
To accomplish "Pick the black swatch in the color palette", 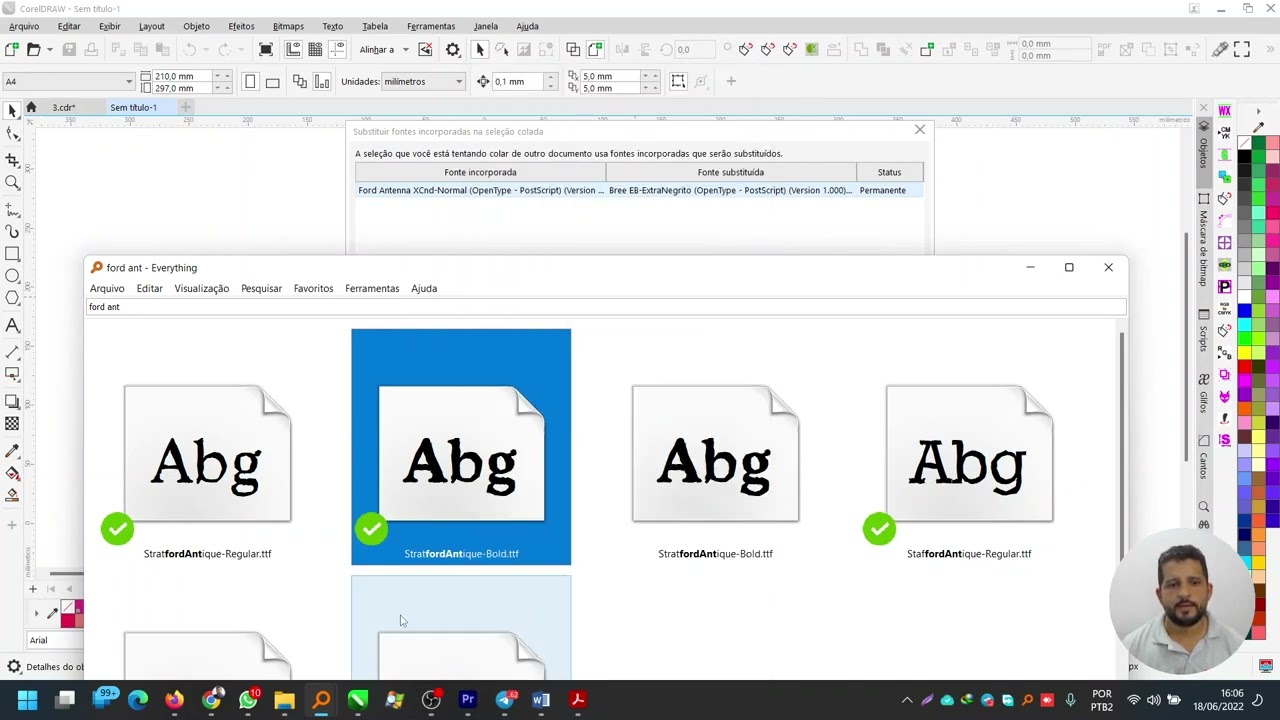I will click(1244, 158).
